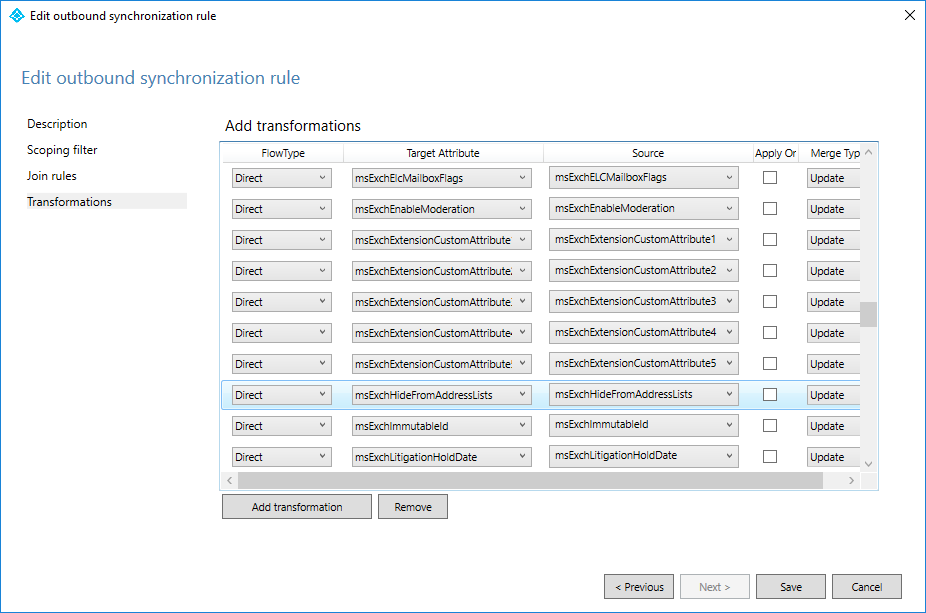Viewport: 926px width, 613px height.
Task: Open the Join rules page
Action: [x=52, y=176]
